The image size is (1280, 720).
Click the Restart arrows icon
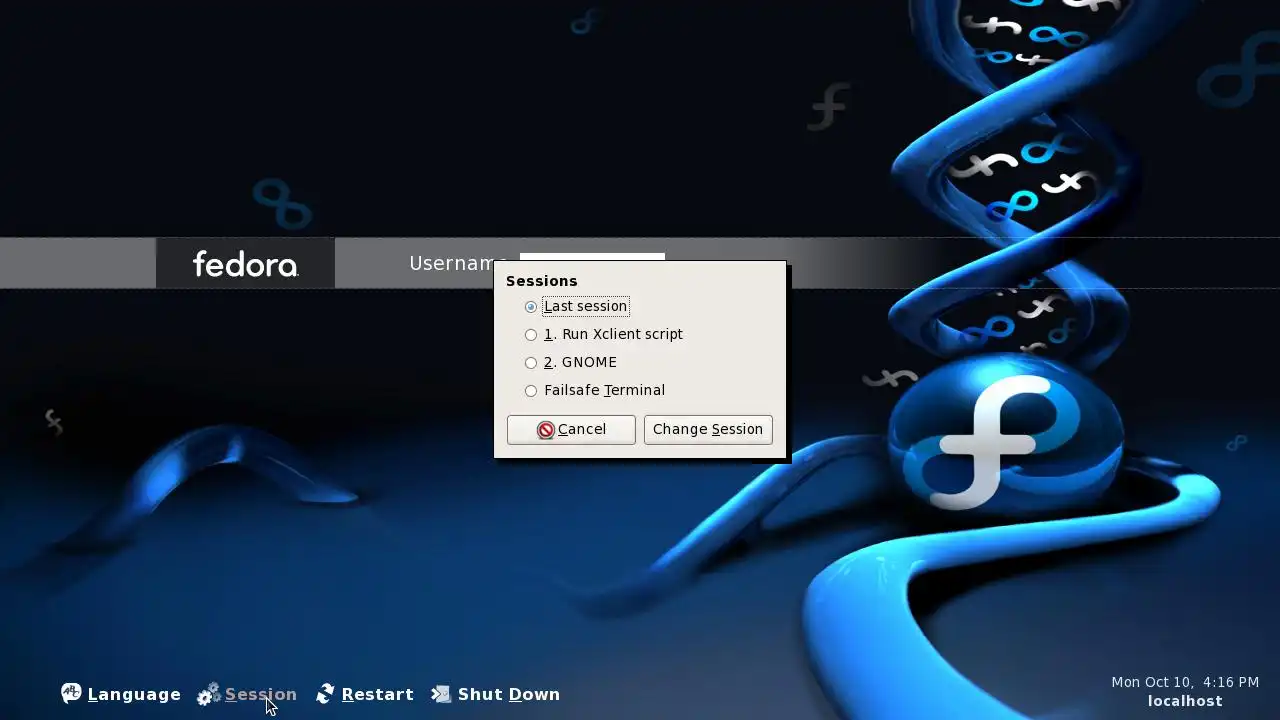click(325, 694)
